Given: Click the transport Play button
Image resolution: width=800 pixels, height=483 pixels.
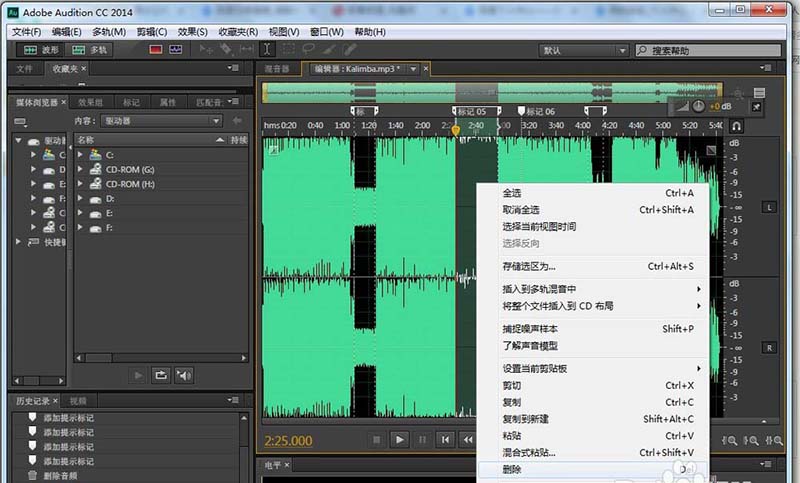Looking at the screenshot, I should [x=399, y=439].
